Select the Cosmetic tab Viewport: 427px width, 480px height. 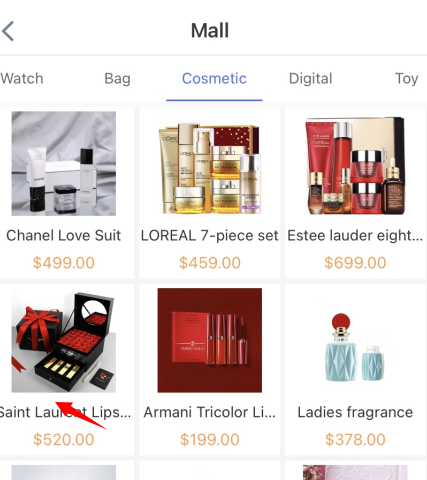click(214, 79)
